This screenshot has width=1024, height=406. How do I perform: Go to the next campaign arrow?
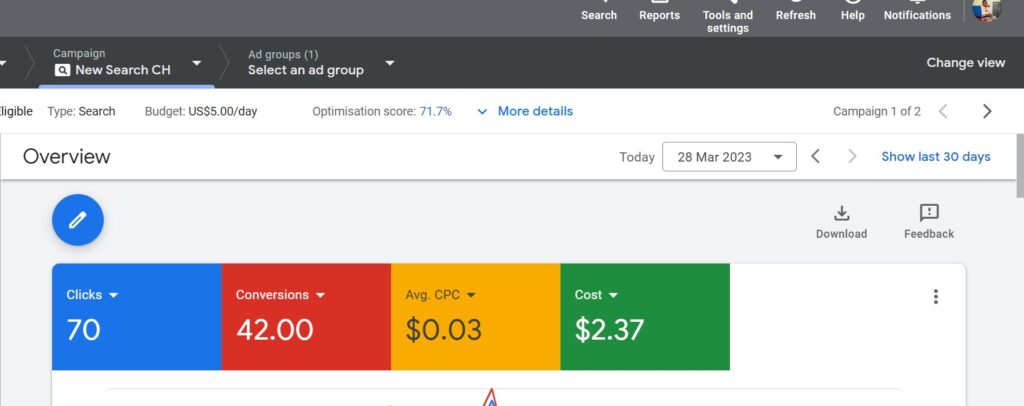click(x=987, y=112)
